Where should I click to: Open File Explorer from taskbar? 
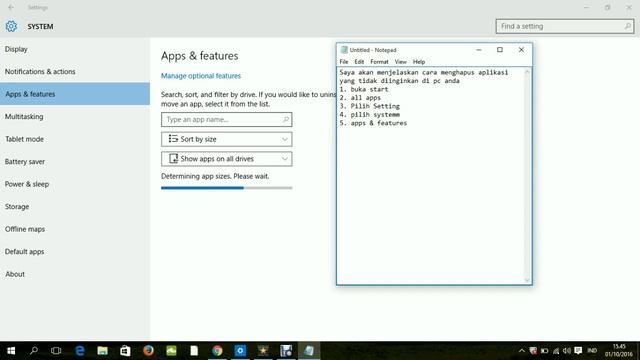coord(102,351)
